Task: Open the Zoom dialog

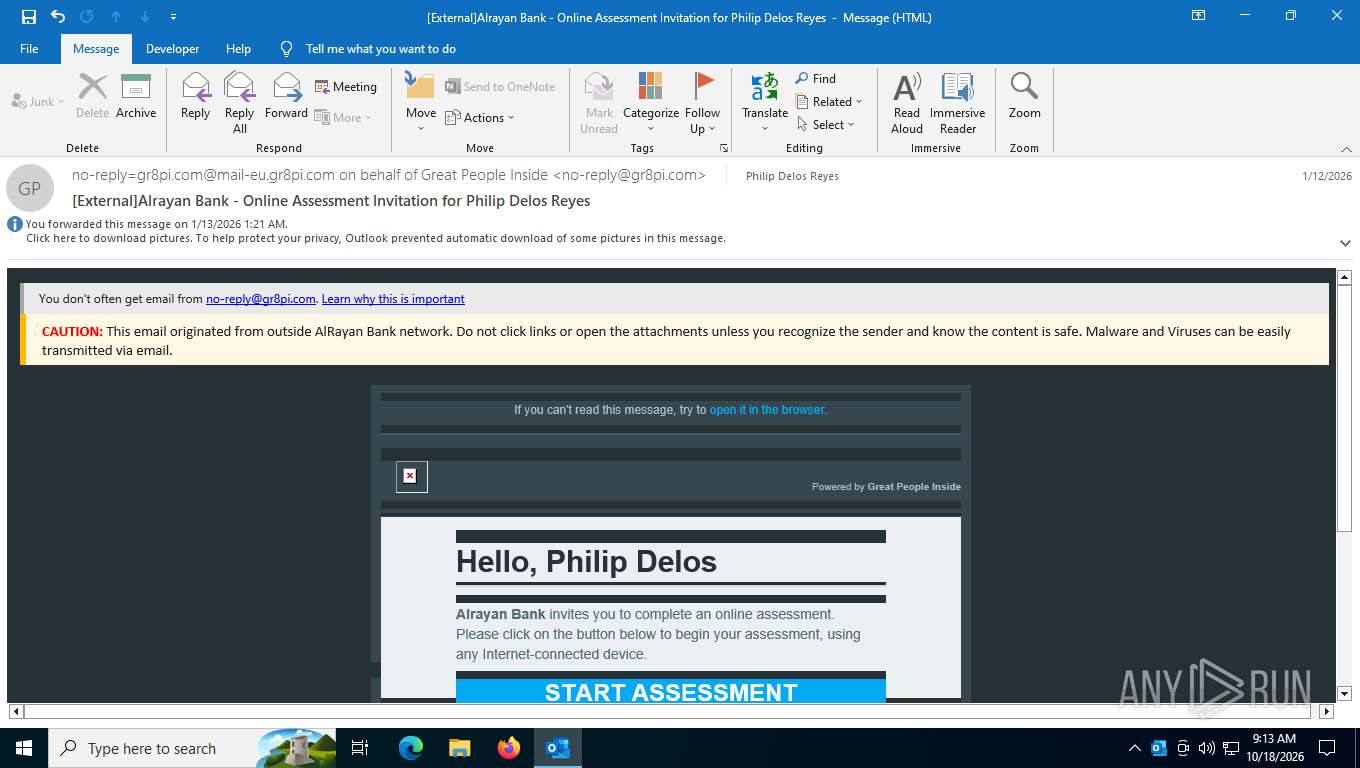Action: [x=1024, y=96]
